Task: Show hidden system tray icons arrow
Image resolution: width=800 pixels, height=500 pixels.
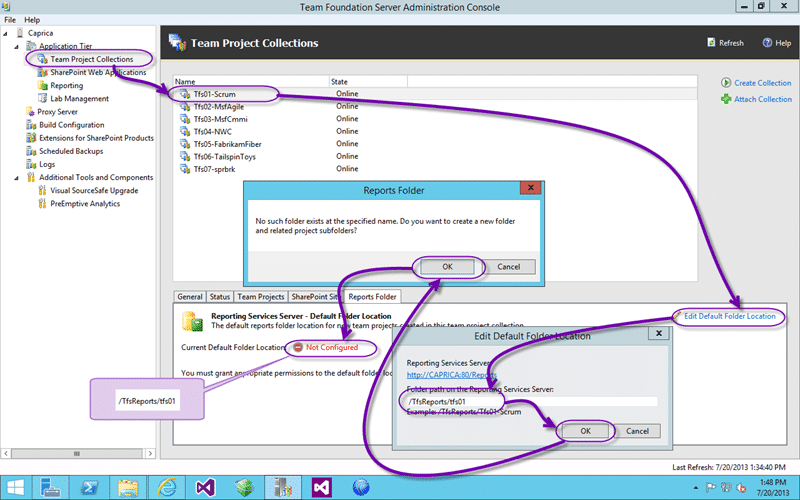Action: pos(695,488)
